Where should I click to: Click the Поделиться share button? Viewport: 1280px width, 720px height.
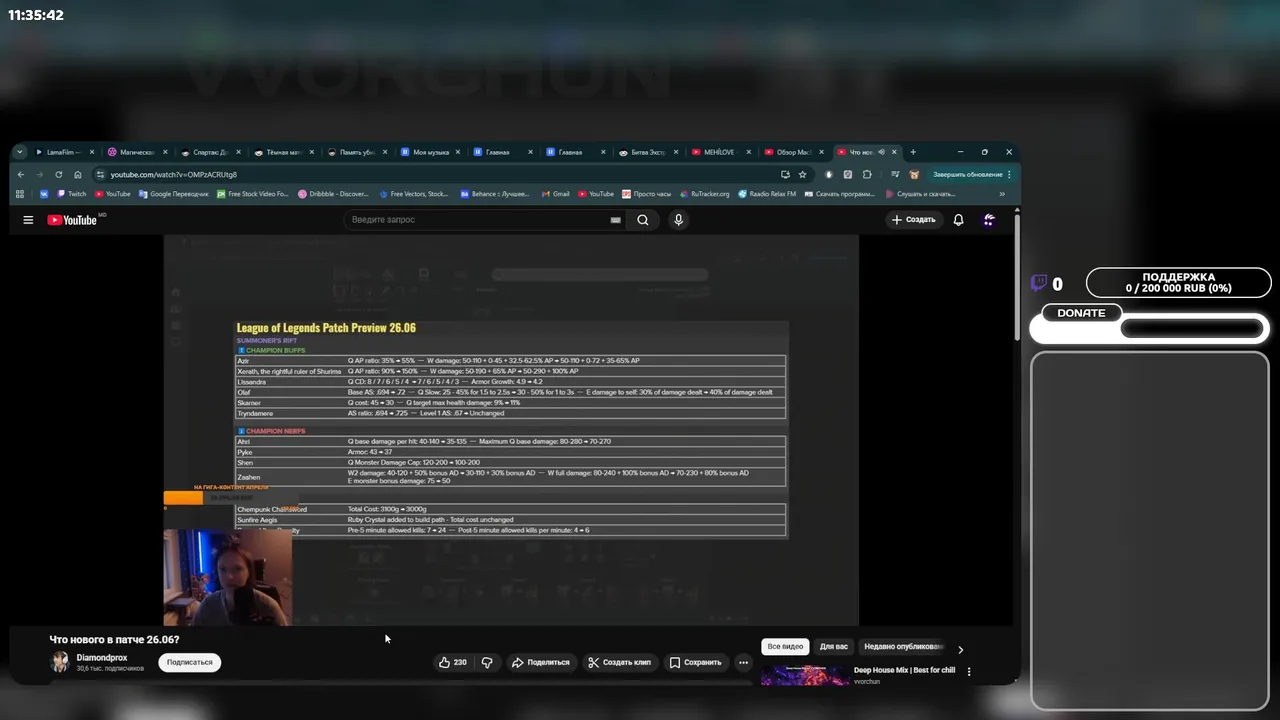[540, 662]
